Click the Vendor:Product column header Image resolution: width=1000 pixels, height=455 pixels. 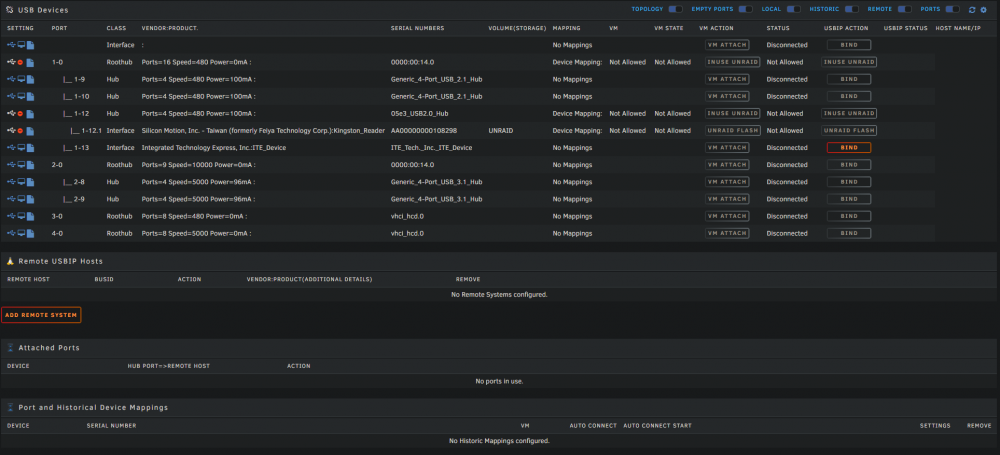click(x=170, y=29)
